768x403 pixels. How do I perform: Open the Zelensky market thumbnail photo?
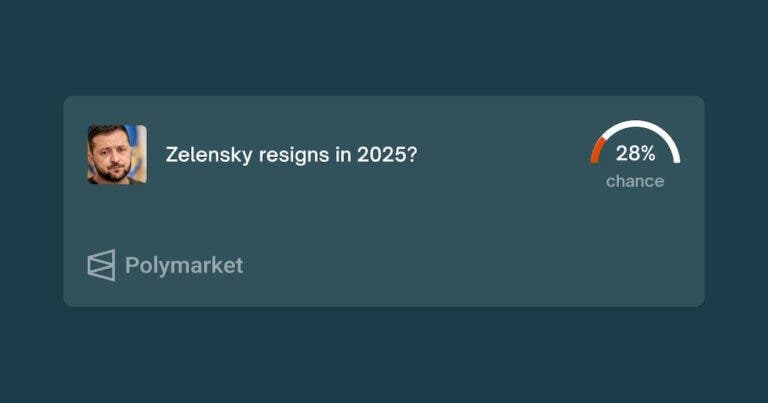[x=117, y=154]
